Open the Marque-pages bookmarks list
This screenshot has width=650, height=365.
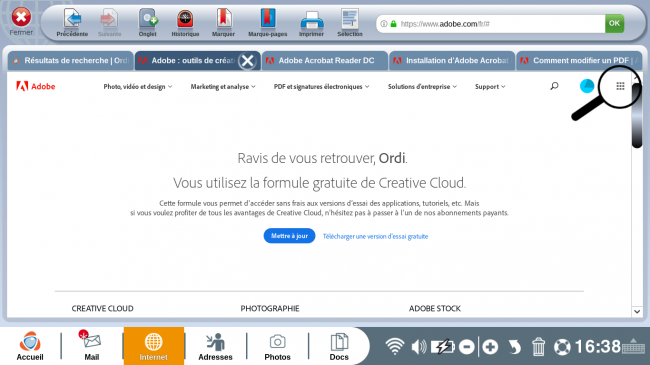tap(267, 22)
